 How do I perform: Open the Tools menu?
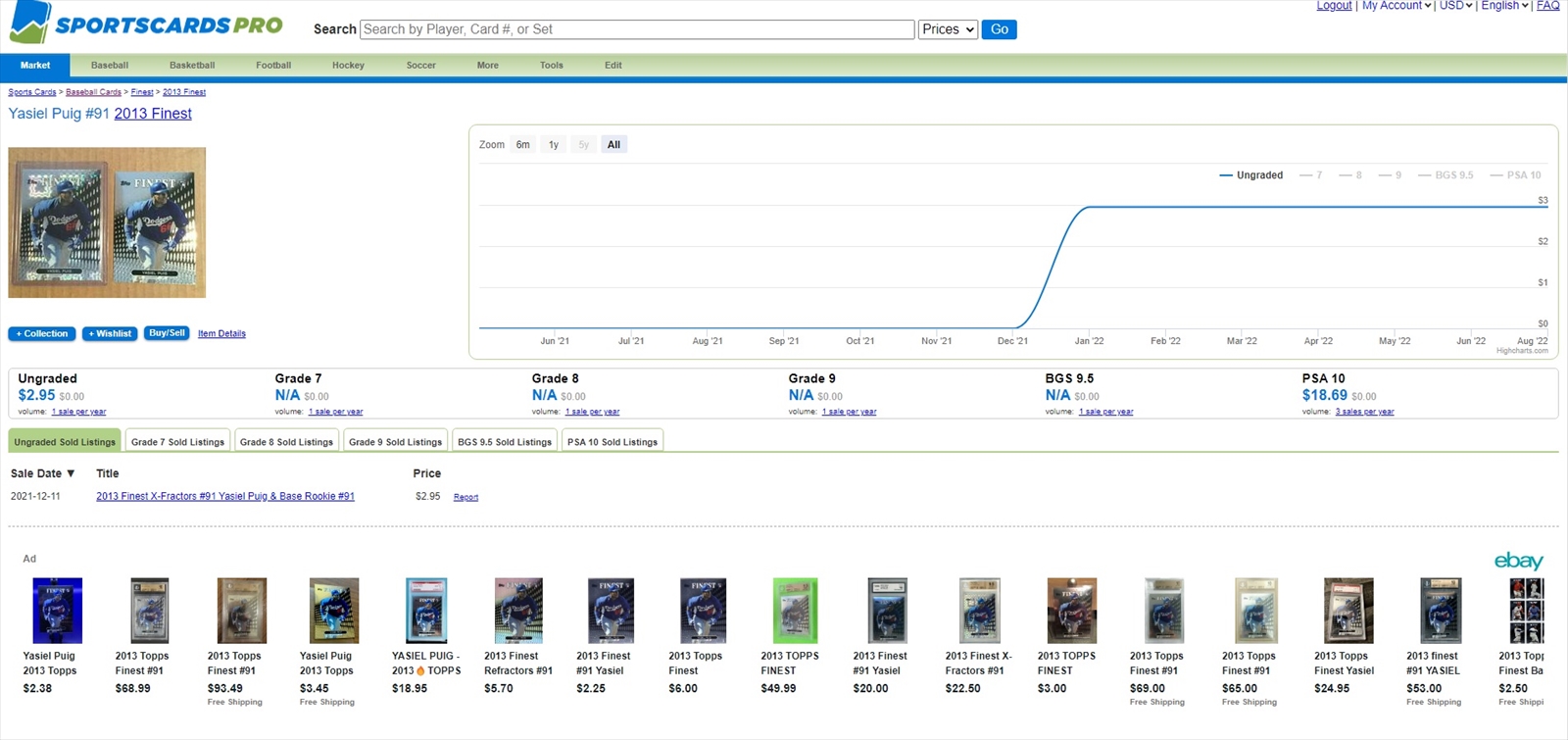[x=552, y=66]
